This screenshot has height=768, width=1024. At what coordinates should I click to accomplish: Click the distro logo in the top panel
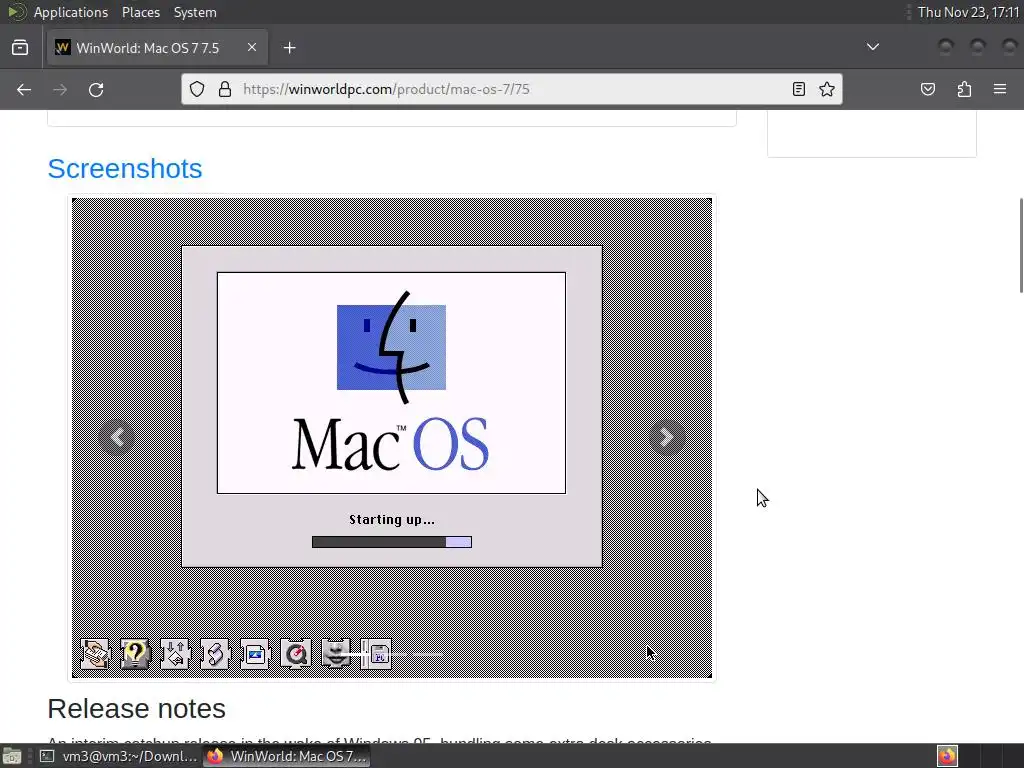click(x=16, y=12)
